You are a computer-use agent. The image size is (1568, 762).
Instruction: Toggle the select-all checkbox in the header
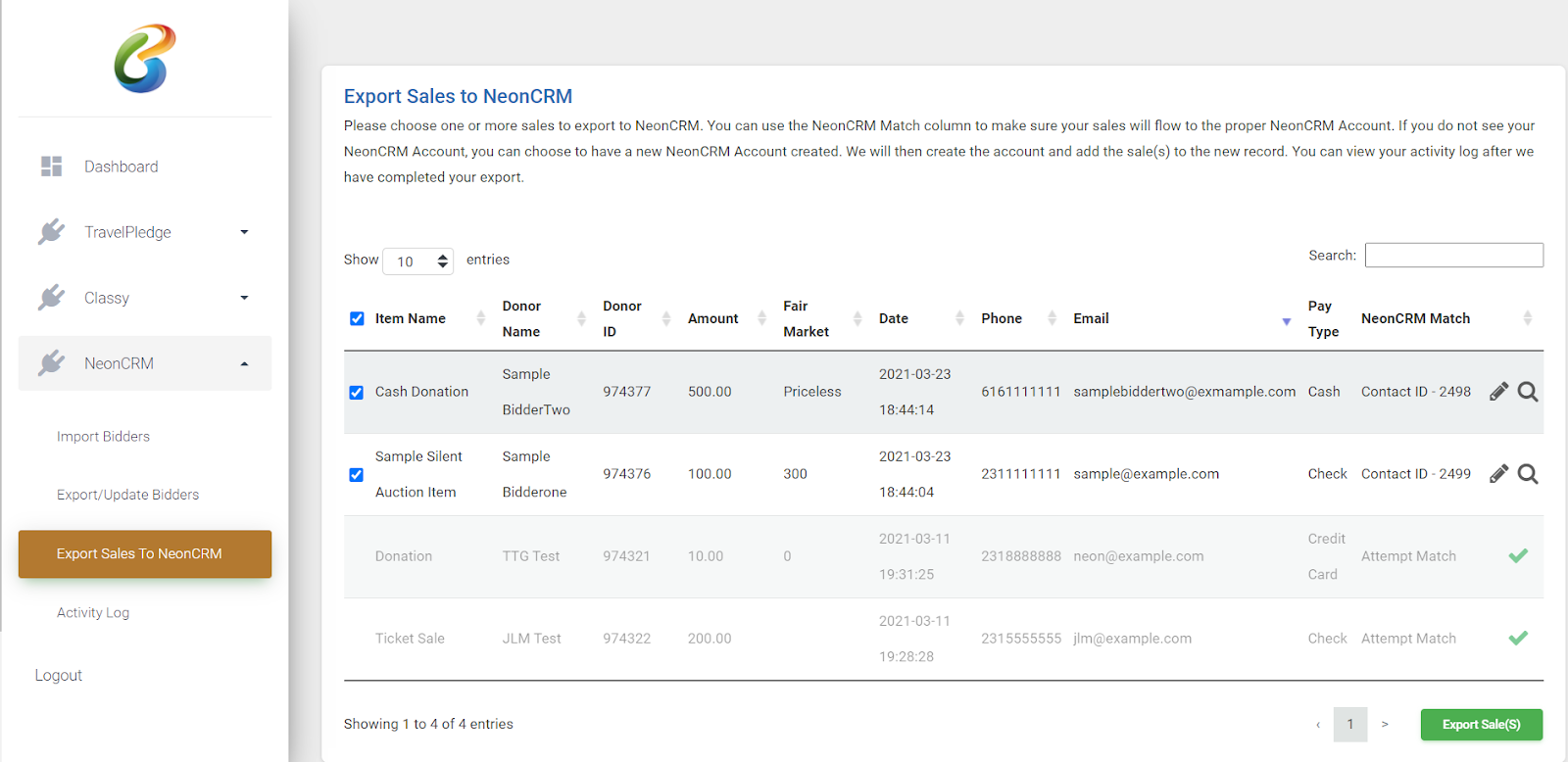click(x=357, y=318)
